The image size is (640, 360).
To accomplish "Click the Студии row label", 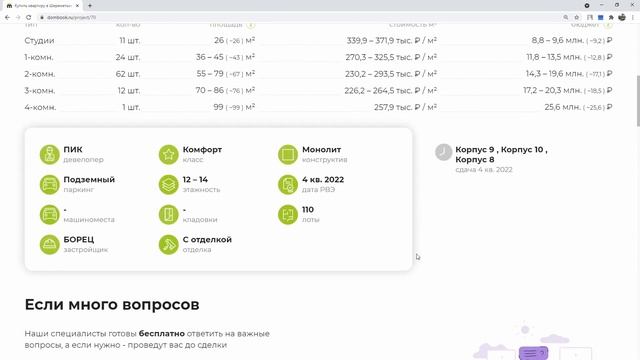I will pos(39,40).
